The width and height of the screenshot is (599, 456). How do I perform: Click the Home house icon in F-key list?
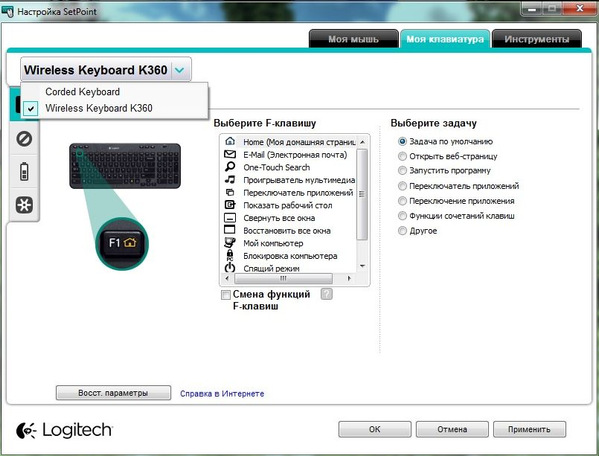click(230, 141)
